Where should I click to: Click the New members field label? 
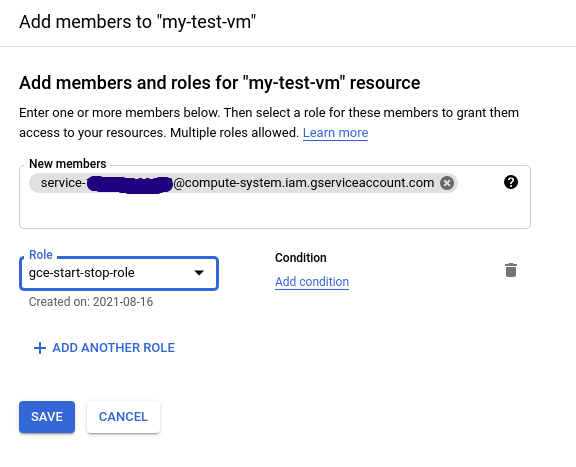click(x=68, y=164)
